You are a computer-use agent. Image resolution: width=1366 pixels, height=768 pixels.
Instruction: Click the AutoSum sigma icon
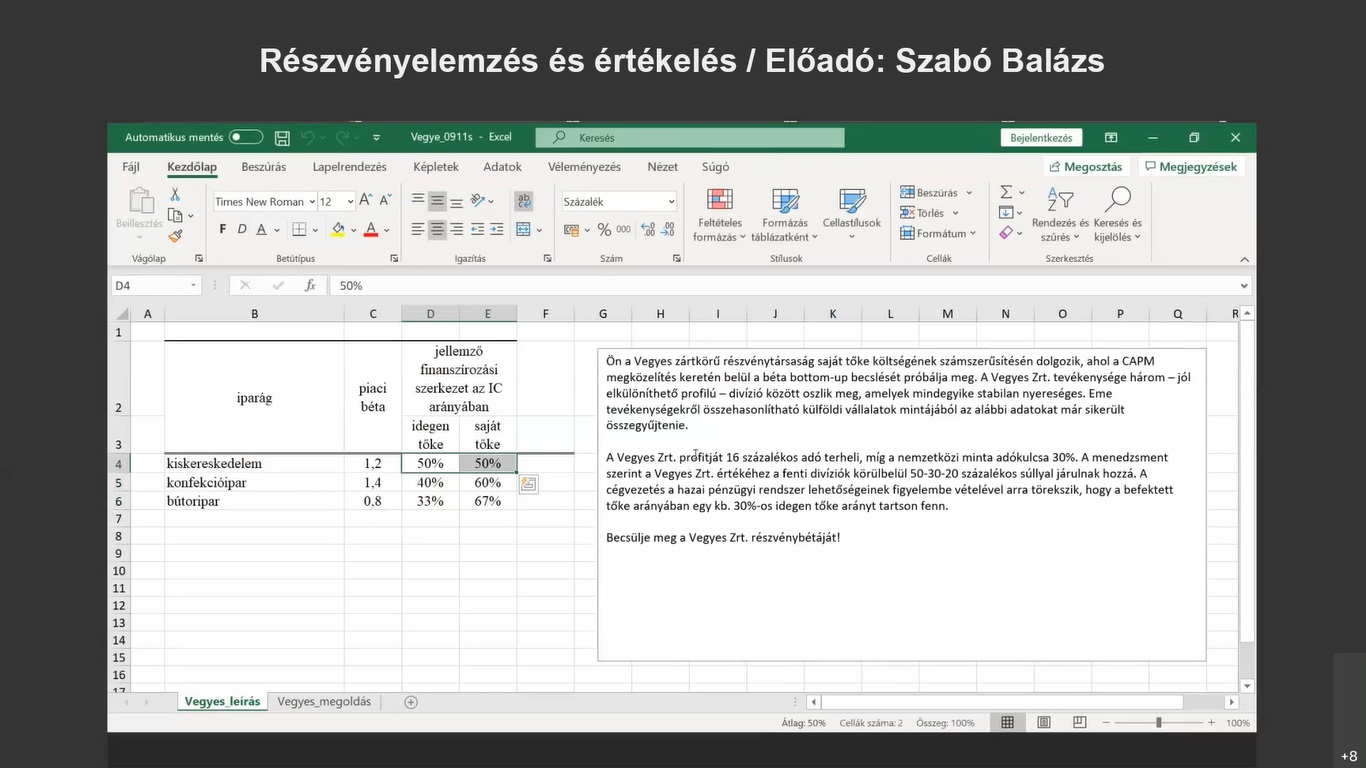[1006, 192]
